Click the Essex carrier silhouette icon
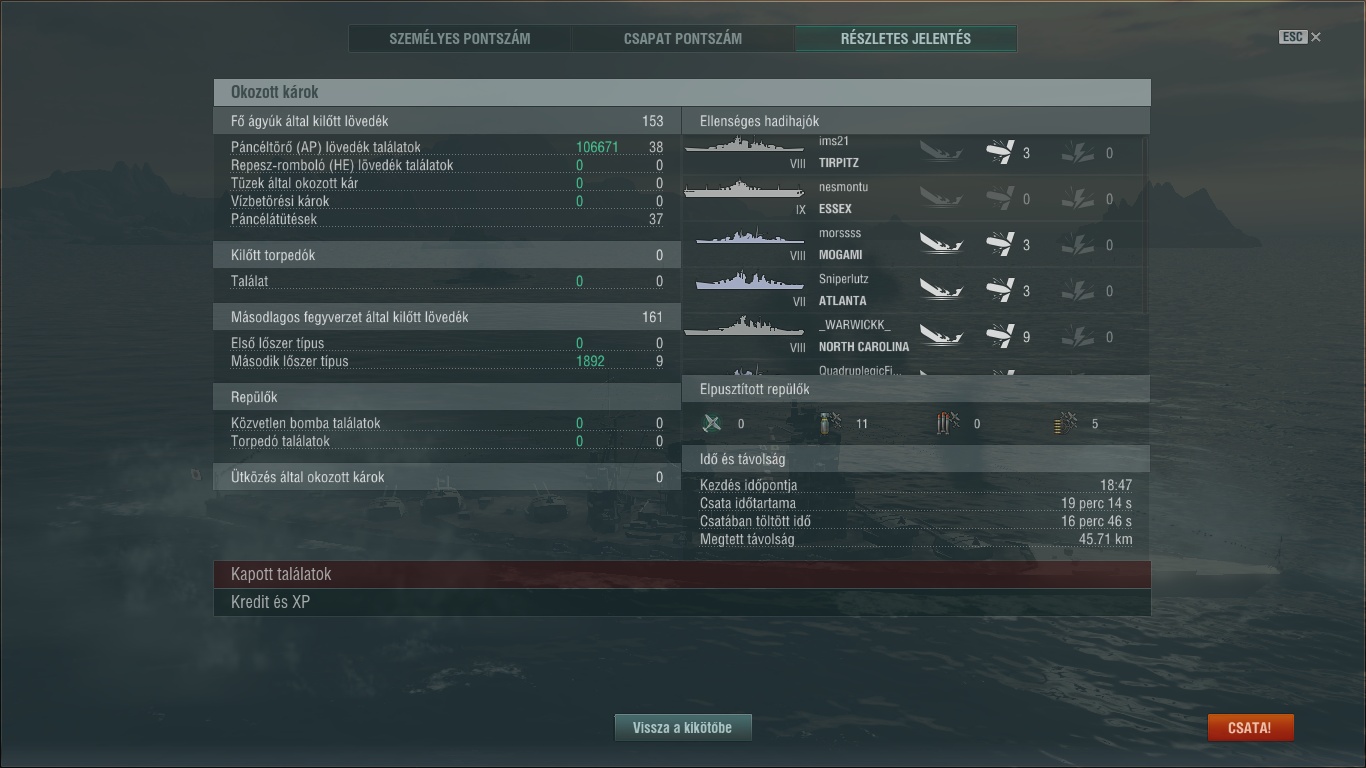The width and height of the screenshot is (1366, 768). coord(745,190)
